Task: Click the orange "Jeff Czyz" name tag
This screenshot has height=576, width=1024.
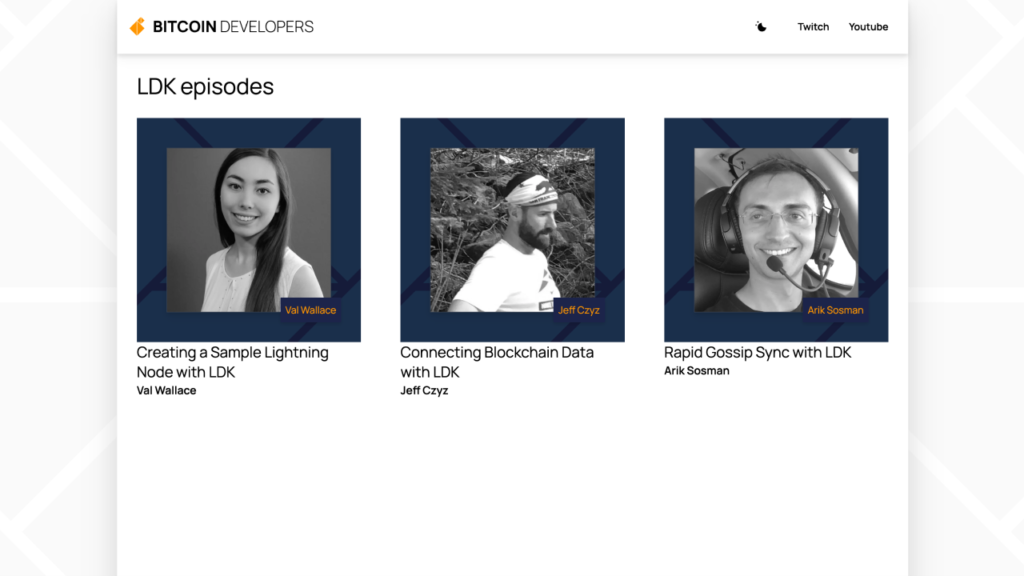Action: click(x=579, y=310)
